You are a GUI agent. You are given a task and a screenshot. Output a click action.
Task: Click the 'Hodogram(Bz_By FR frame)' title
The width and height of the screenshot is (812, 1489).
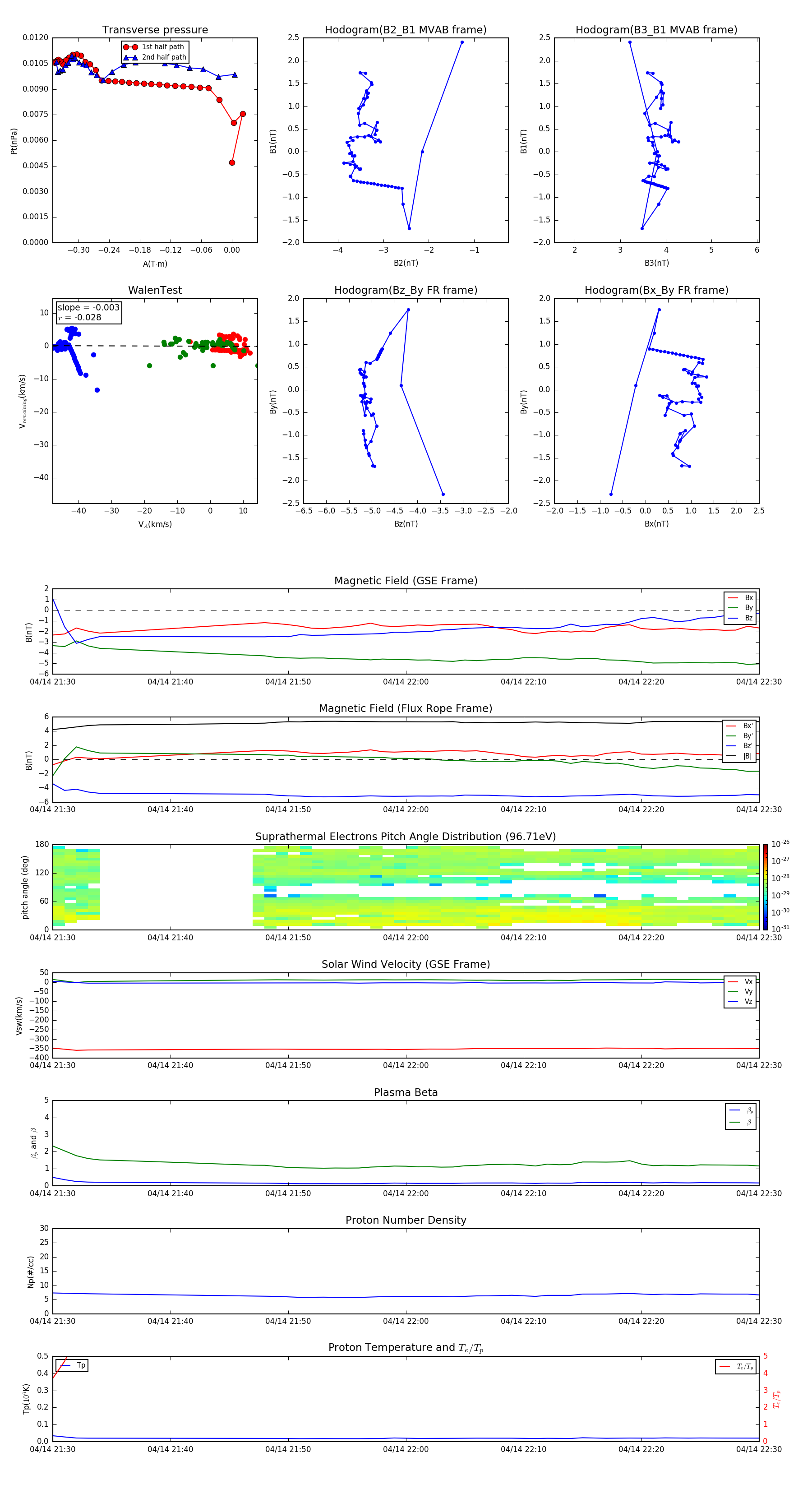(x=406, y=290)
